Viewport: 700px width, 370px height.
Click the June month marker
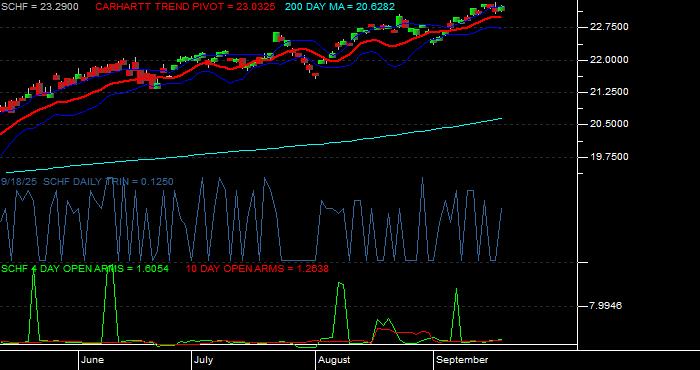93,360
